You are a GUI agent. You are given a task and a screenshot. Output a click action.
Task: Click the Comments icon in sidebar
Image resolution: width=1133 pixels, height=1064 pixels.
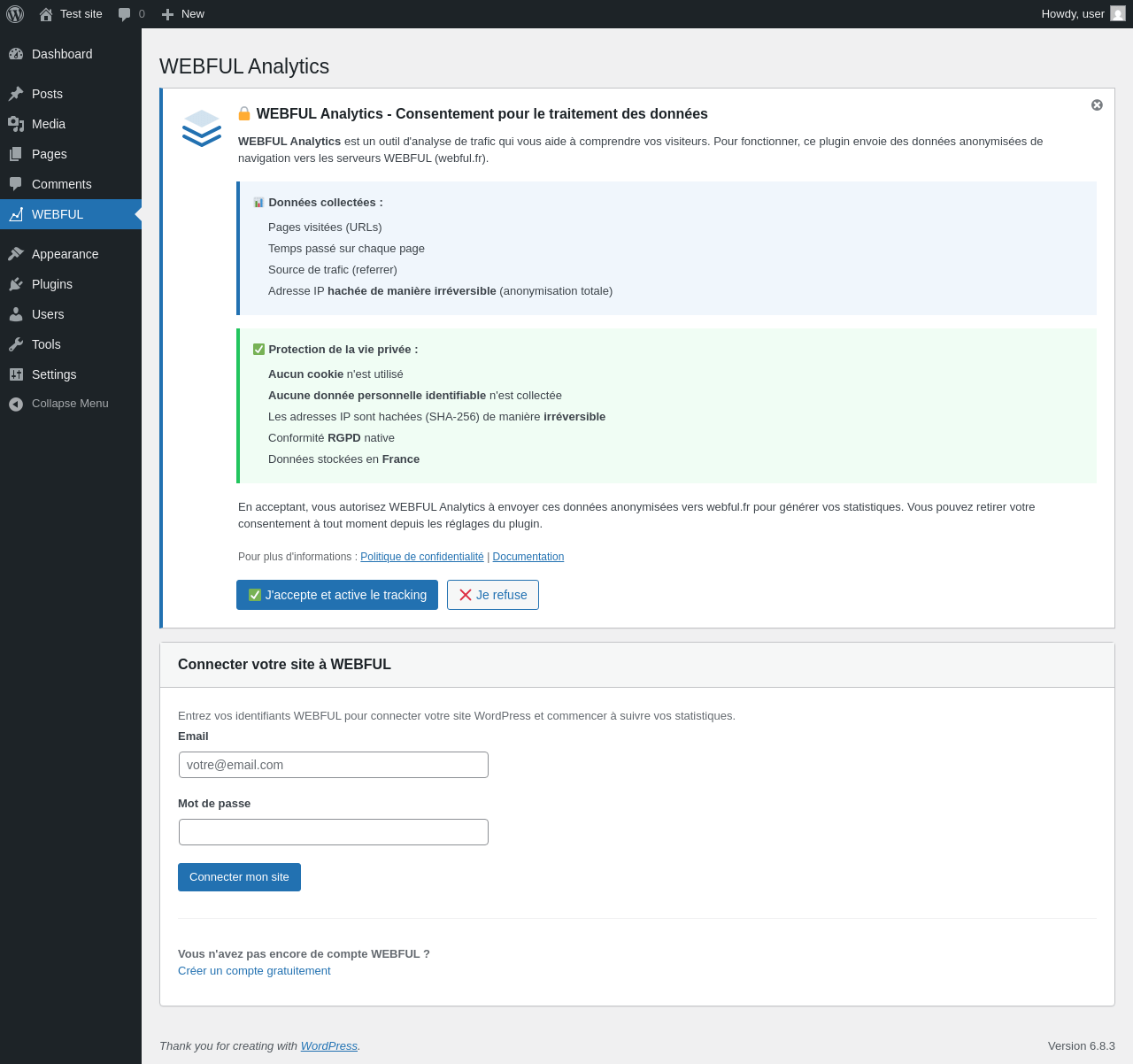tap(16, 184)
